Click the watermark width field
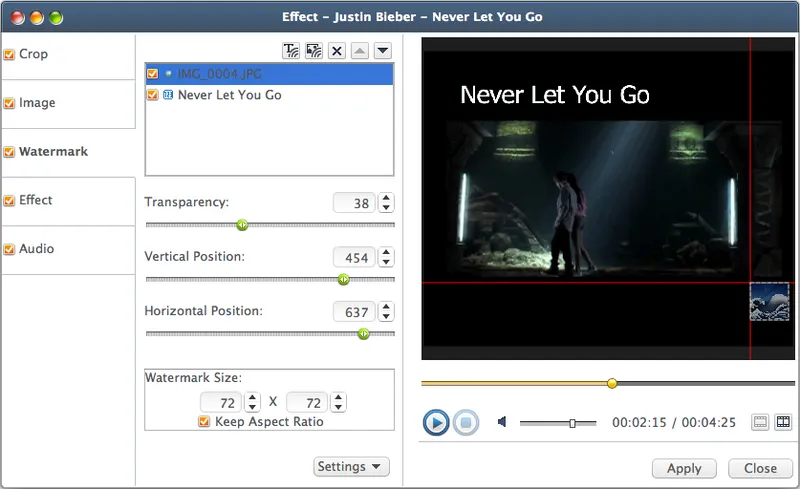This screenshot has height=489, width=800. point(221,402)
